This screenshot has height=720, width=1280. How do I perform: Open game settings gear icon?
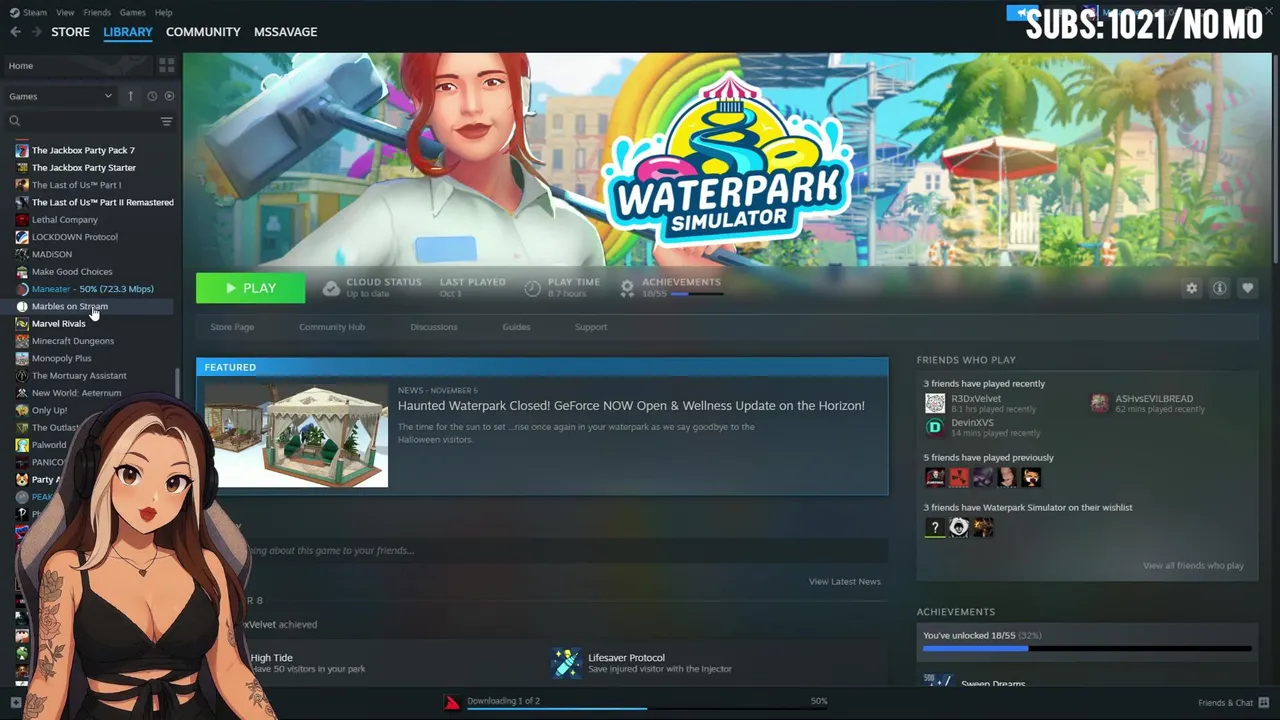tap(1191, 288)
